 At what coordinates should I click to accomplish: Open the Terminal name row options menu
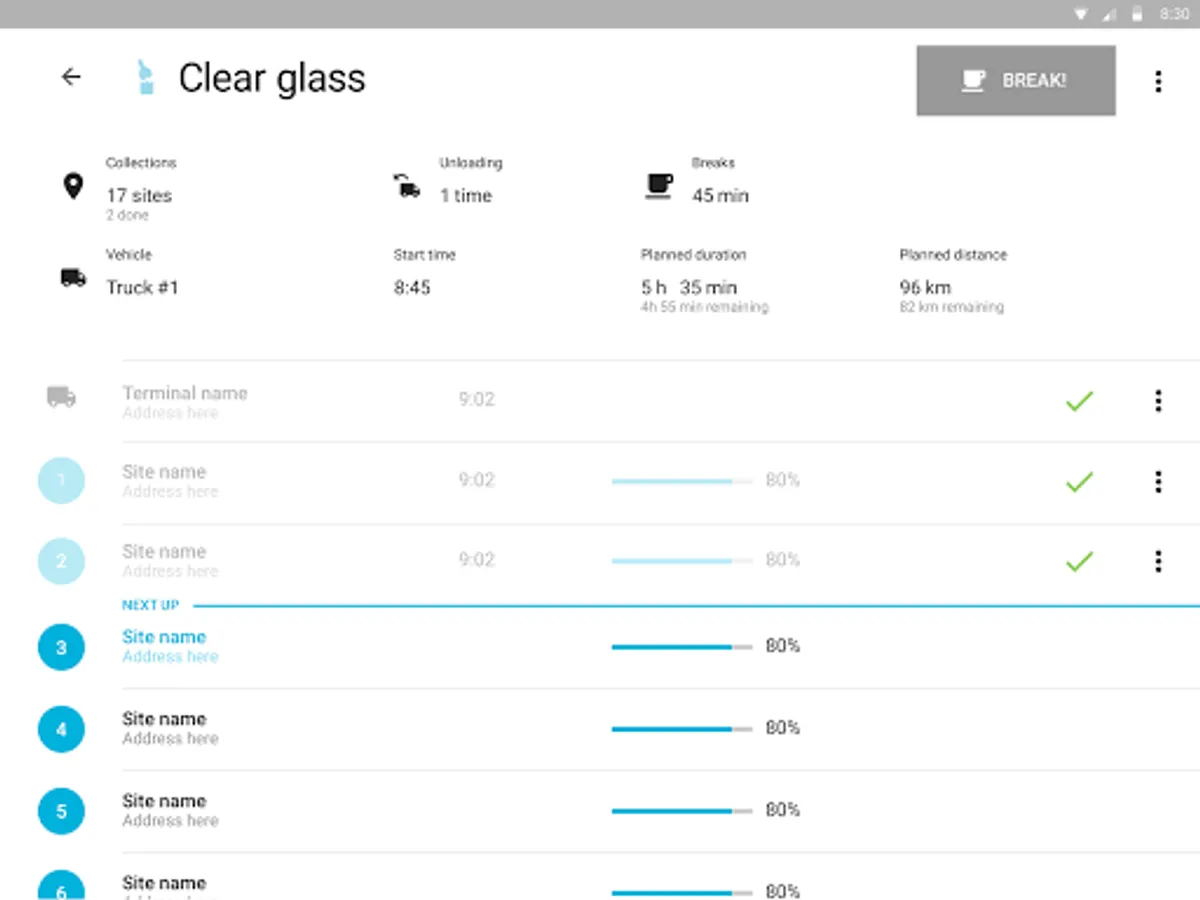(x=1158, y=401)
